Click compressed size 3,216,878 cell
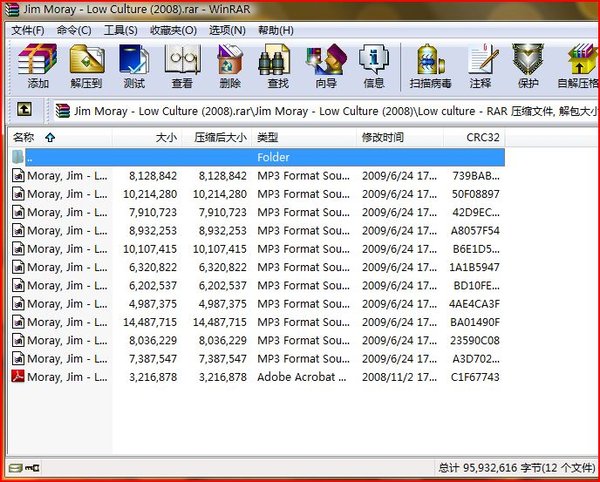The height and width of the screenshot is (482, 600). point(223,377)
